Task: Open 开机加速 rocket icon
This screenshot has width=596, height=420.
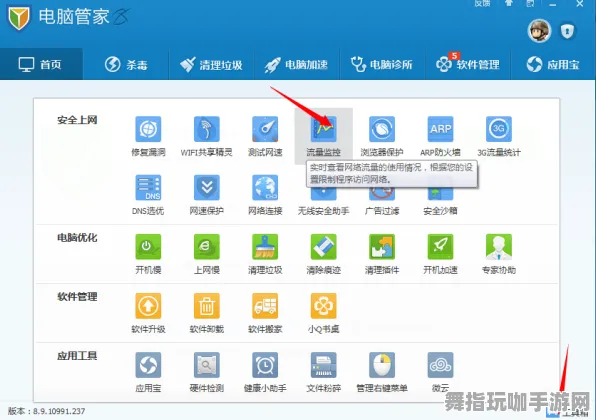Action: click(x=440, y=247)
